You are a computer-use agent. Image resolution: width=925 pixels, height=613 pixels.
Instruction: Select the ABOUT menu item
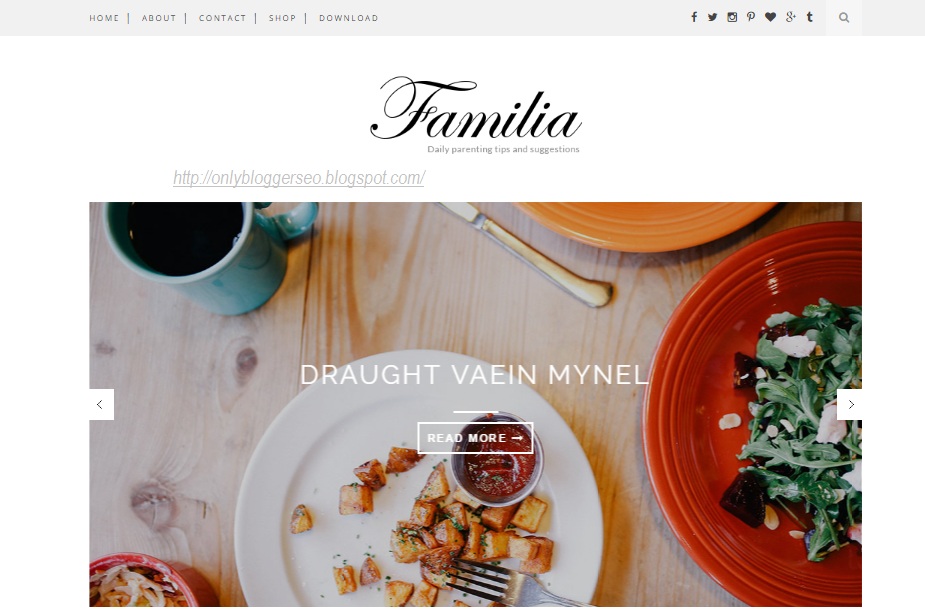[x=159, y=18]
